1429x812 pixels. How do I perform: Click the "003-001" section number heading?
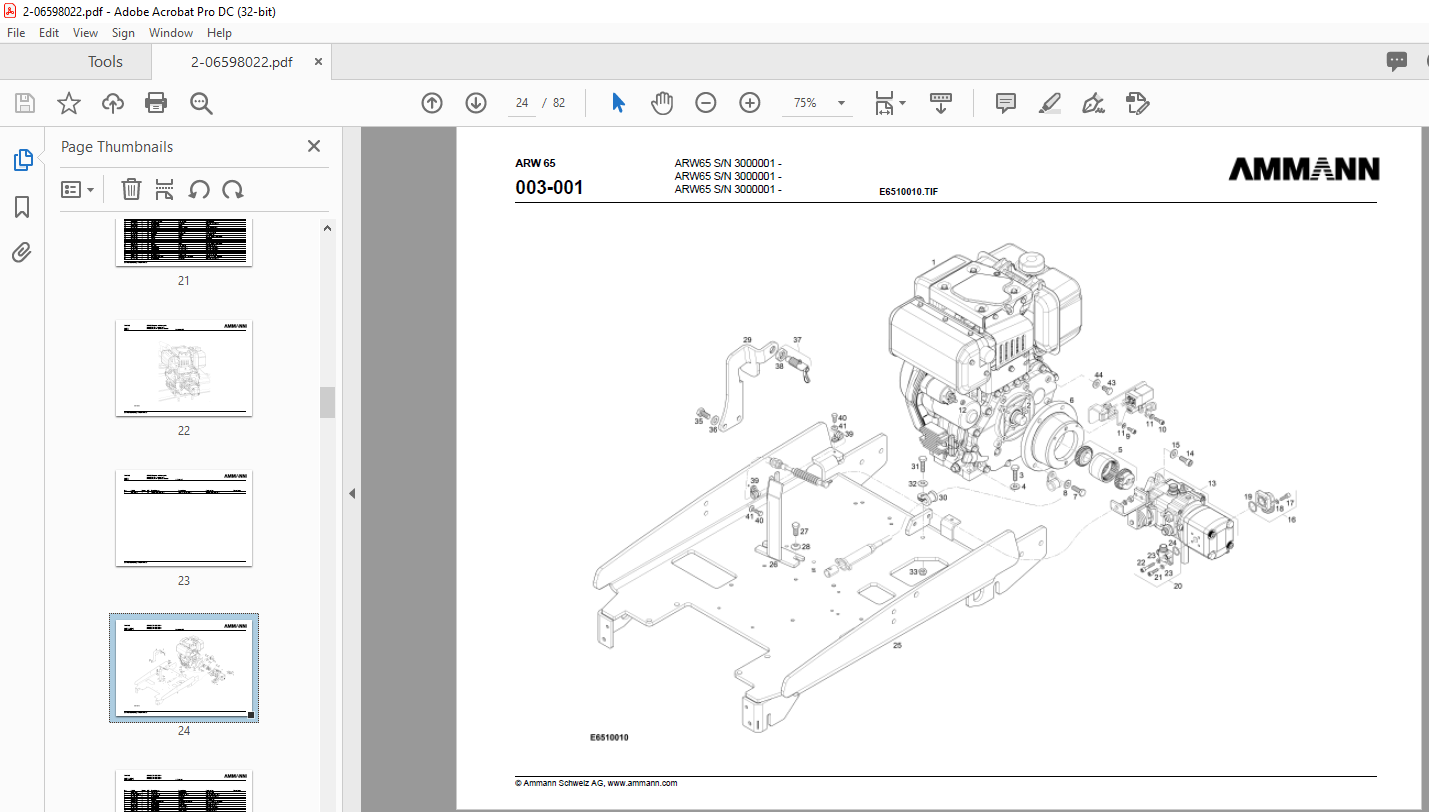pyautogui.click(x=549, y=187)
